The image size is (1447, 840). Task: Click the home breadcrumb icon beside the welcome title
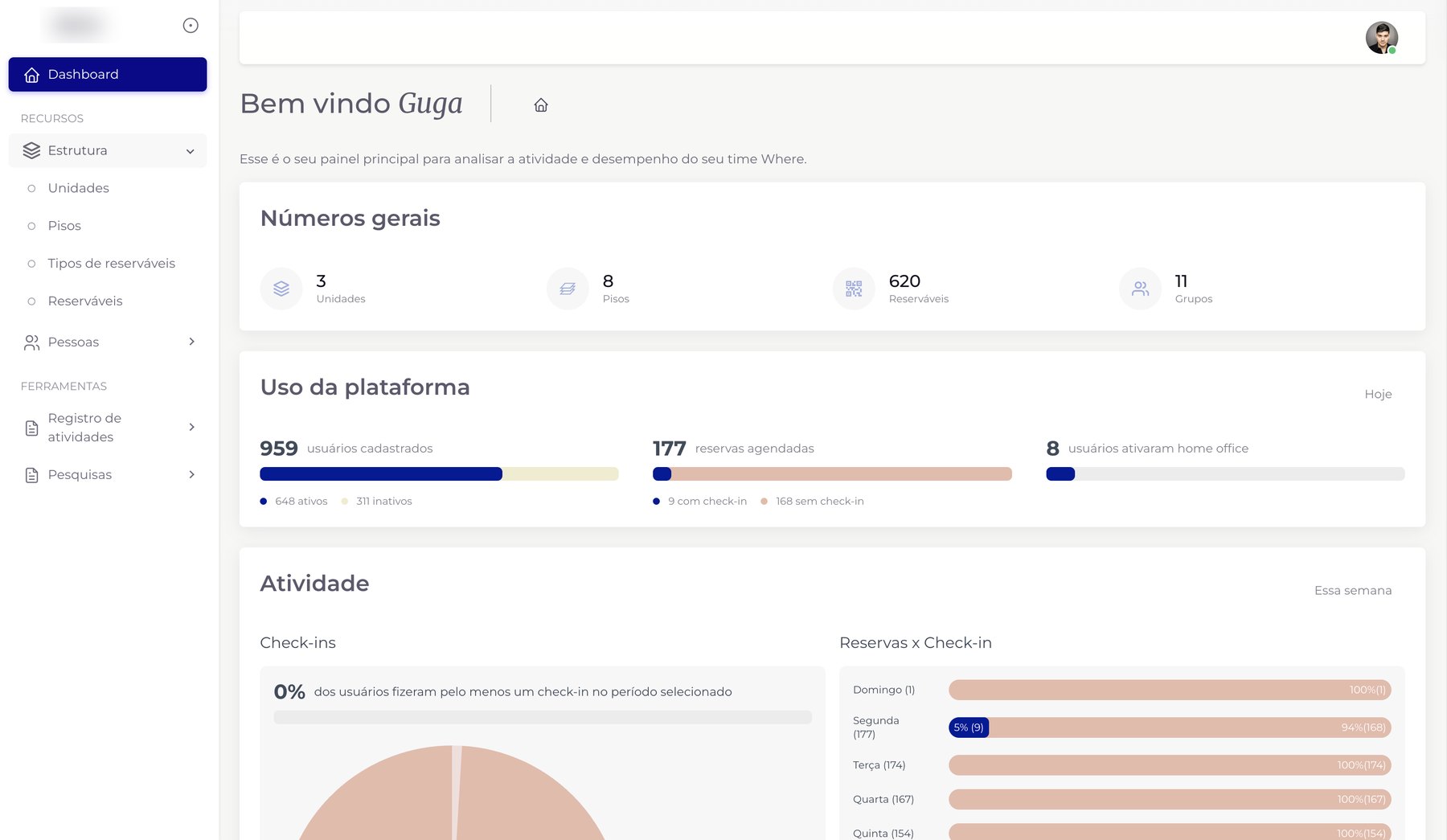click(x=541, y=105)
